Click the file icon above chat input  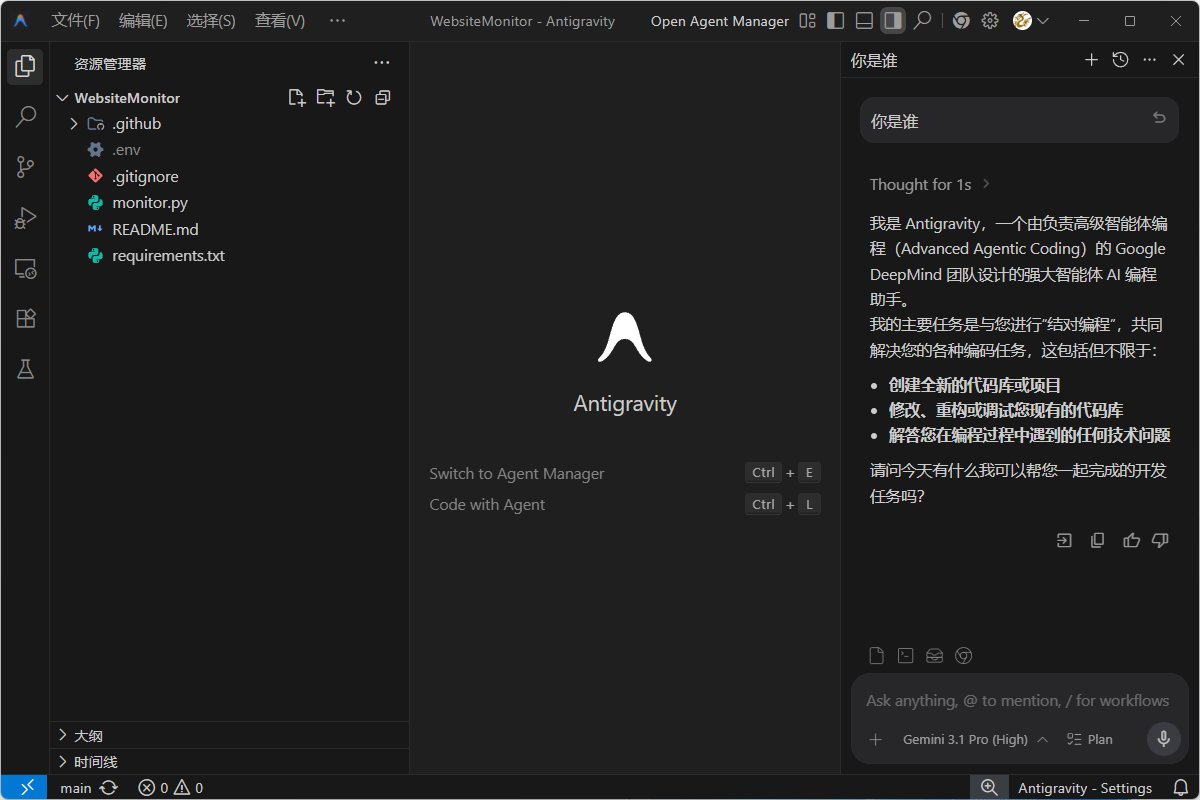pyautogui.click(x=877, y=656)
